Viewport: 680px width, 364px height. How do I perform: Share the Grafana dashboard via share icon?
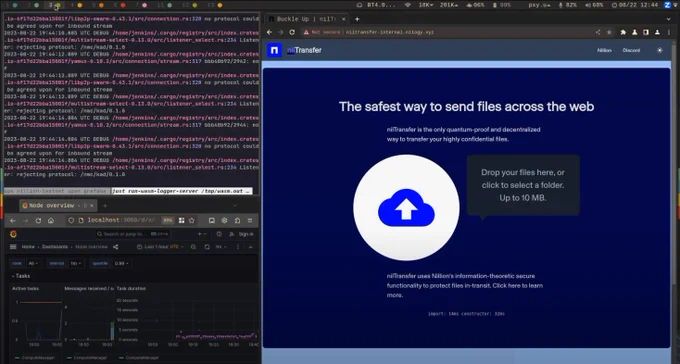click(115, 247)
